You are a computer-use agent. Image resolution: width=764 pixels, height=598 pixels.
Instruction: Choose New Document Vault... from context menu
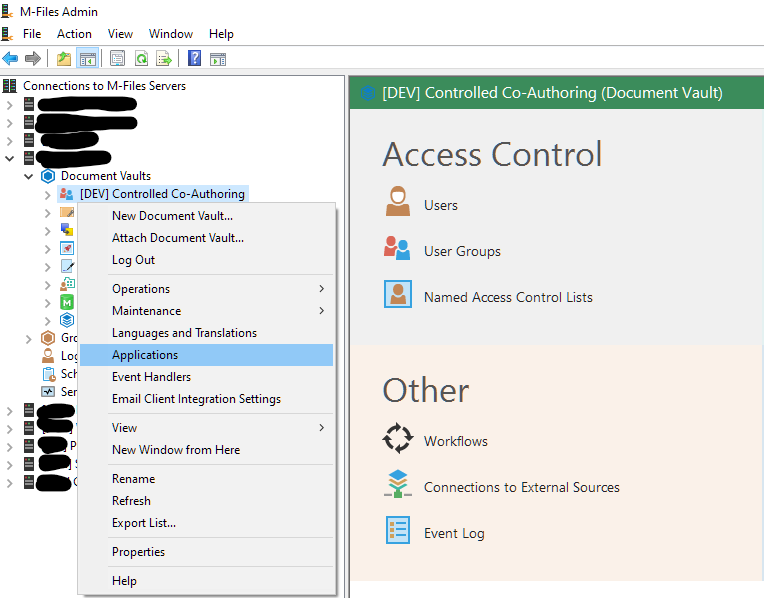(x=207, y=215)
